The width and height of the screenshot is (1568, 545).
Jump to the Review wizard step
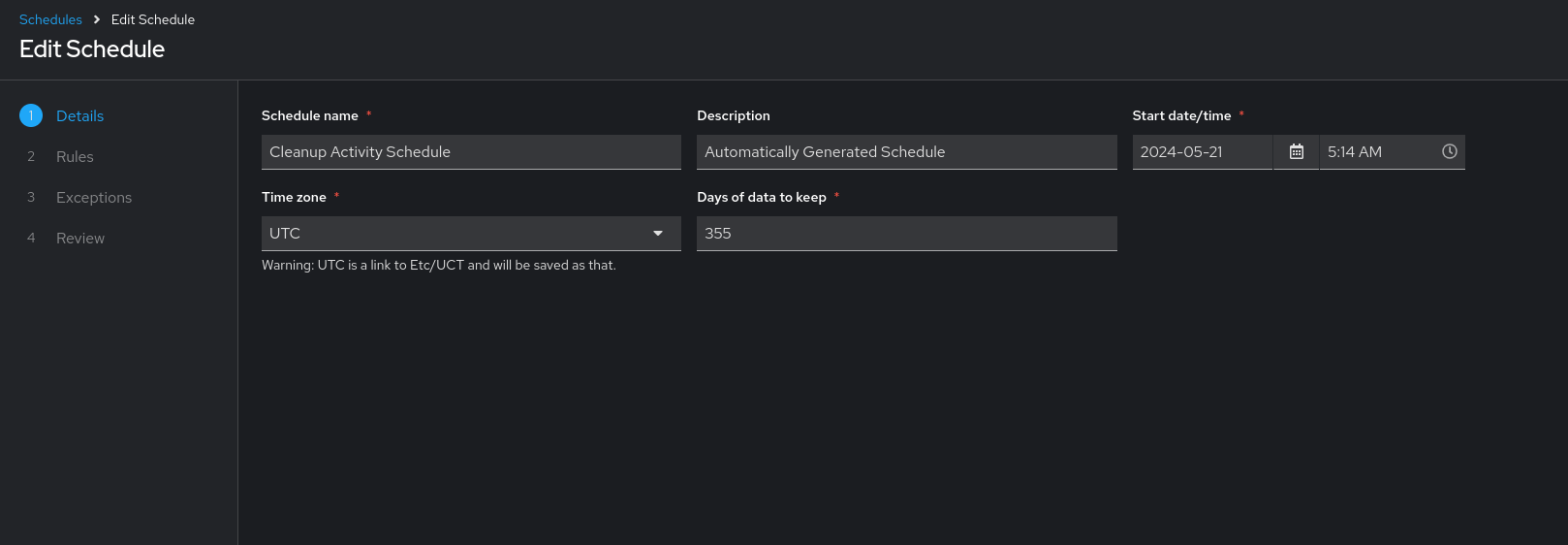point(79,239)
